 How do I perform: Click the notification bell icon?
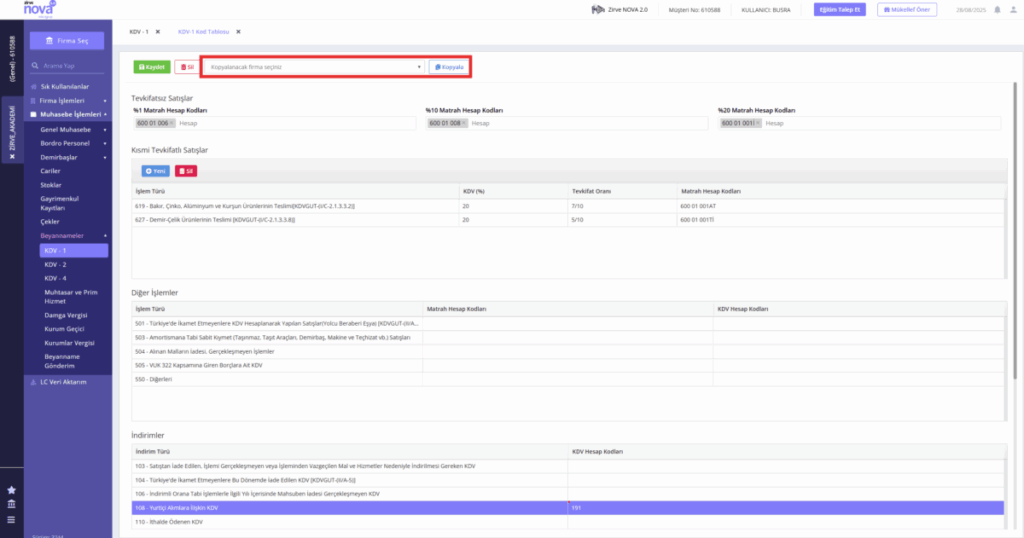997,10
